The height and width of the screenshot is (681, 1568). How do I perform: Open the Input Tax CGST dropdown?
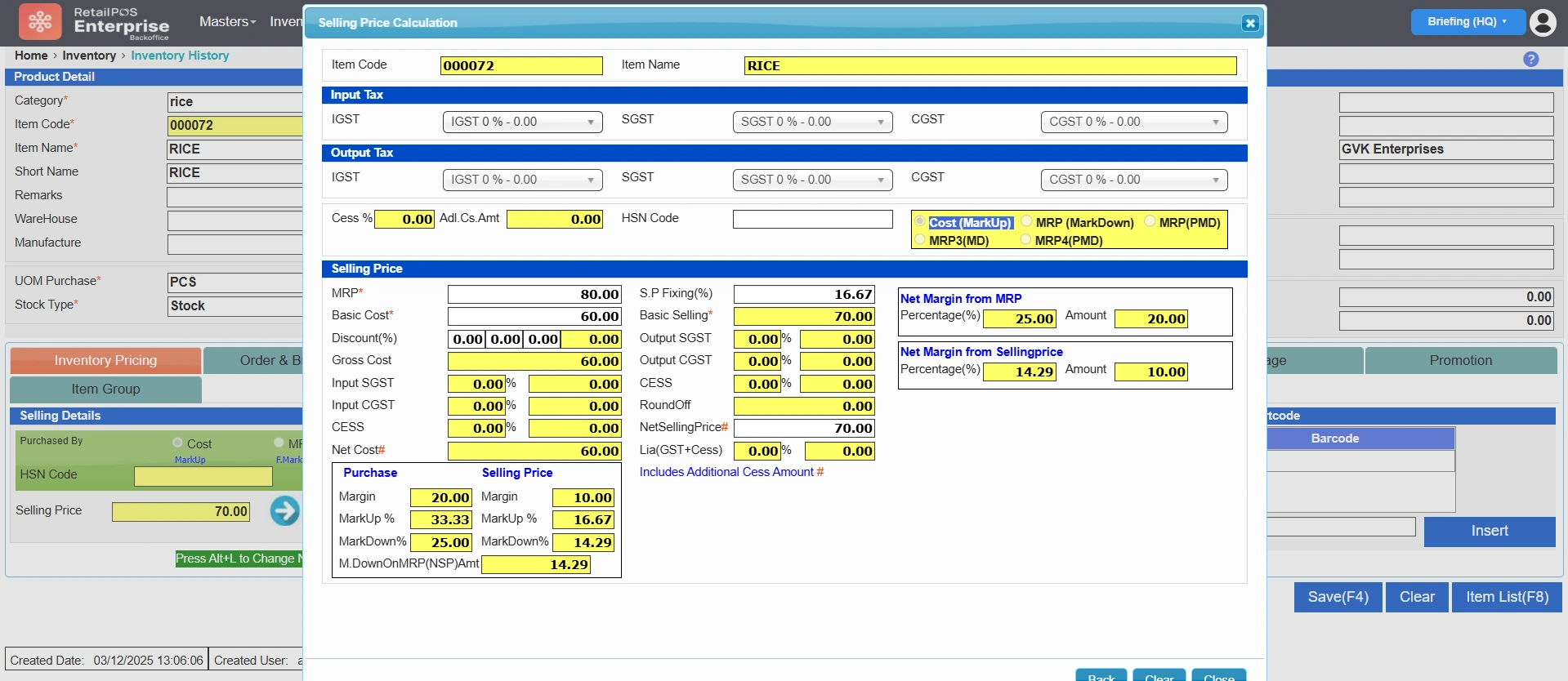(1133, 122)
